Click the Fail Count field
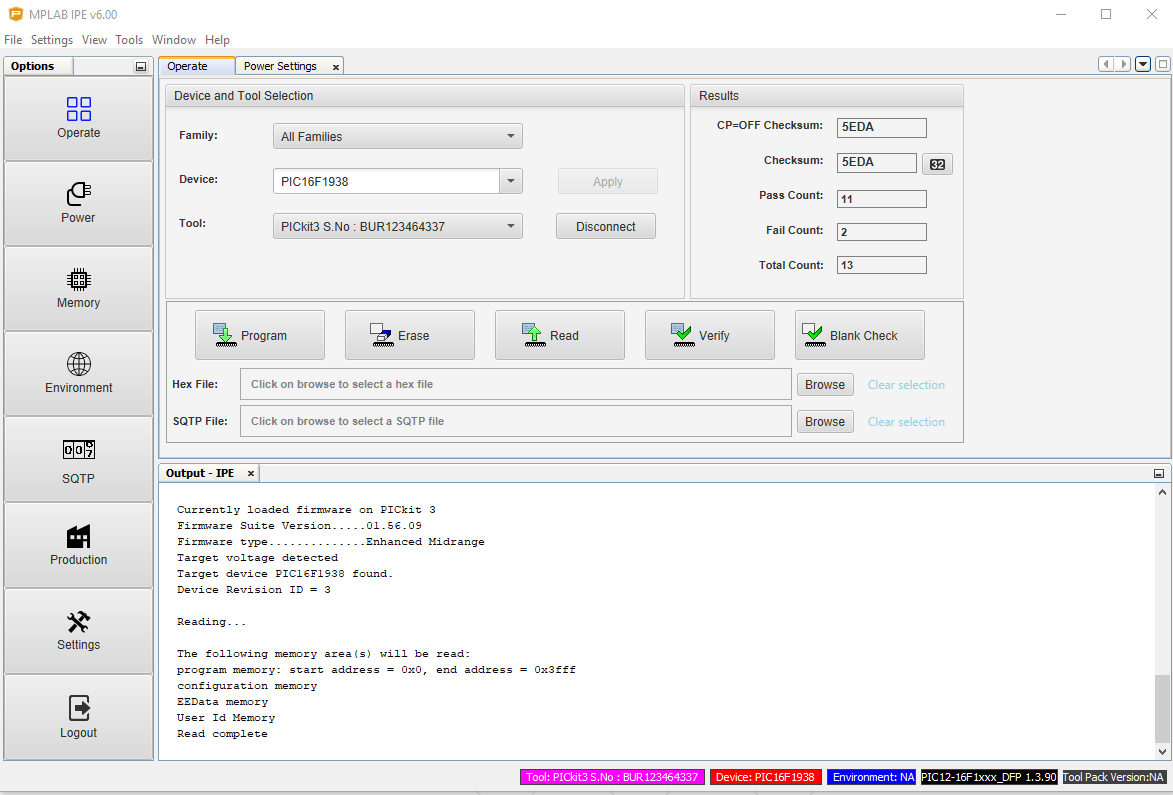1173x795 pixels. (x=881, y=232)
